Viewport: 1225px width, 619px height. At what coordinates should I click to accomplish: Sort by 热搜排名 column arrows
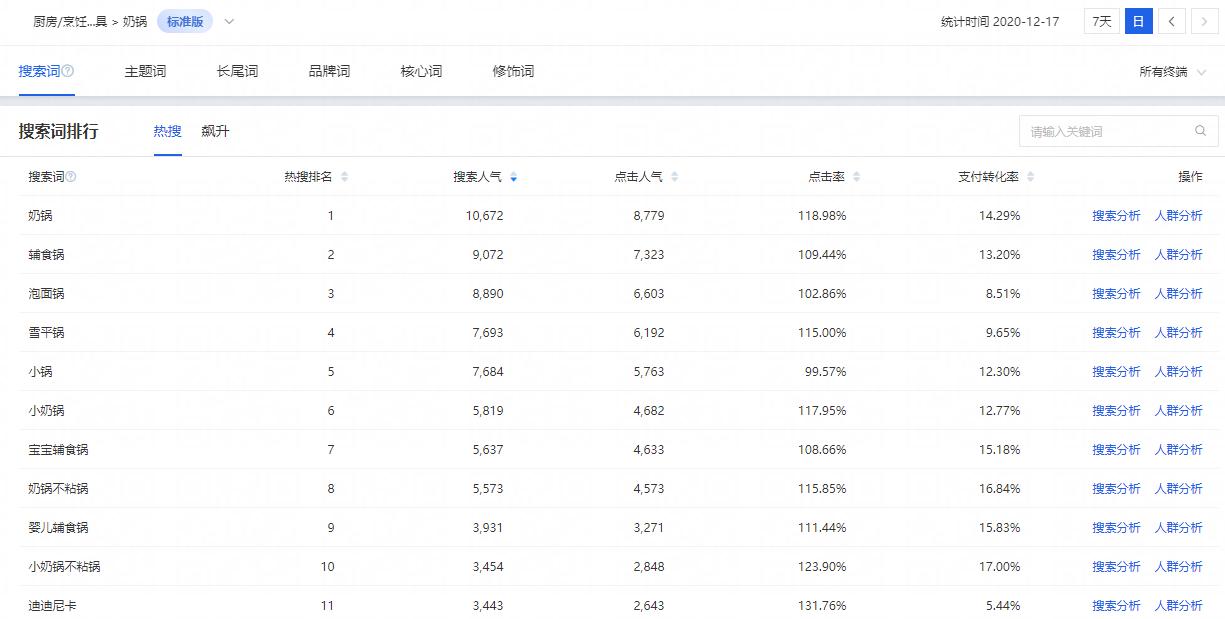[345, 177]
